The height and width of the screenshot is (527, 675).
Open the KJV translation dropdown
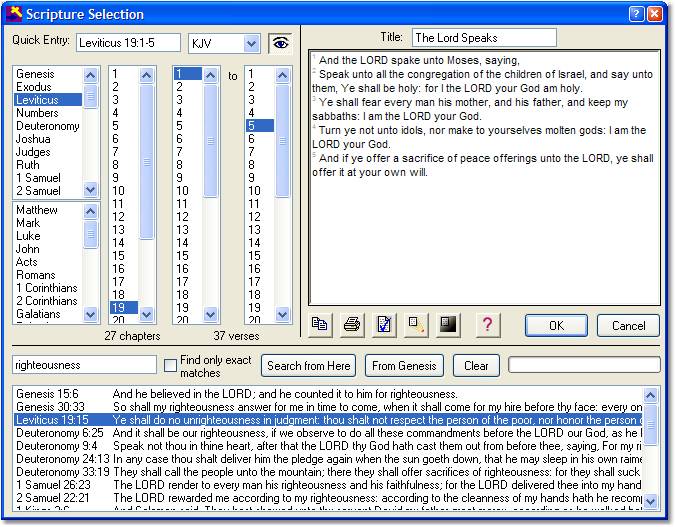coord(251,43)
